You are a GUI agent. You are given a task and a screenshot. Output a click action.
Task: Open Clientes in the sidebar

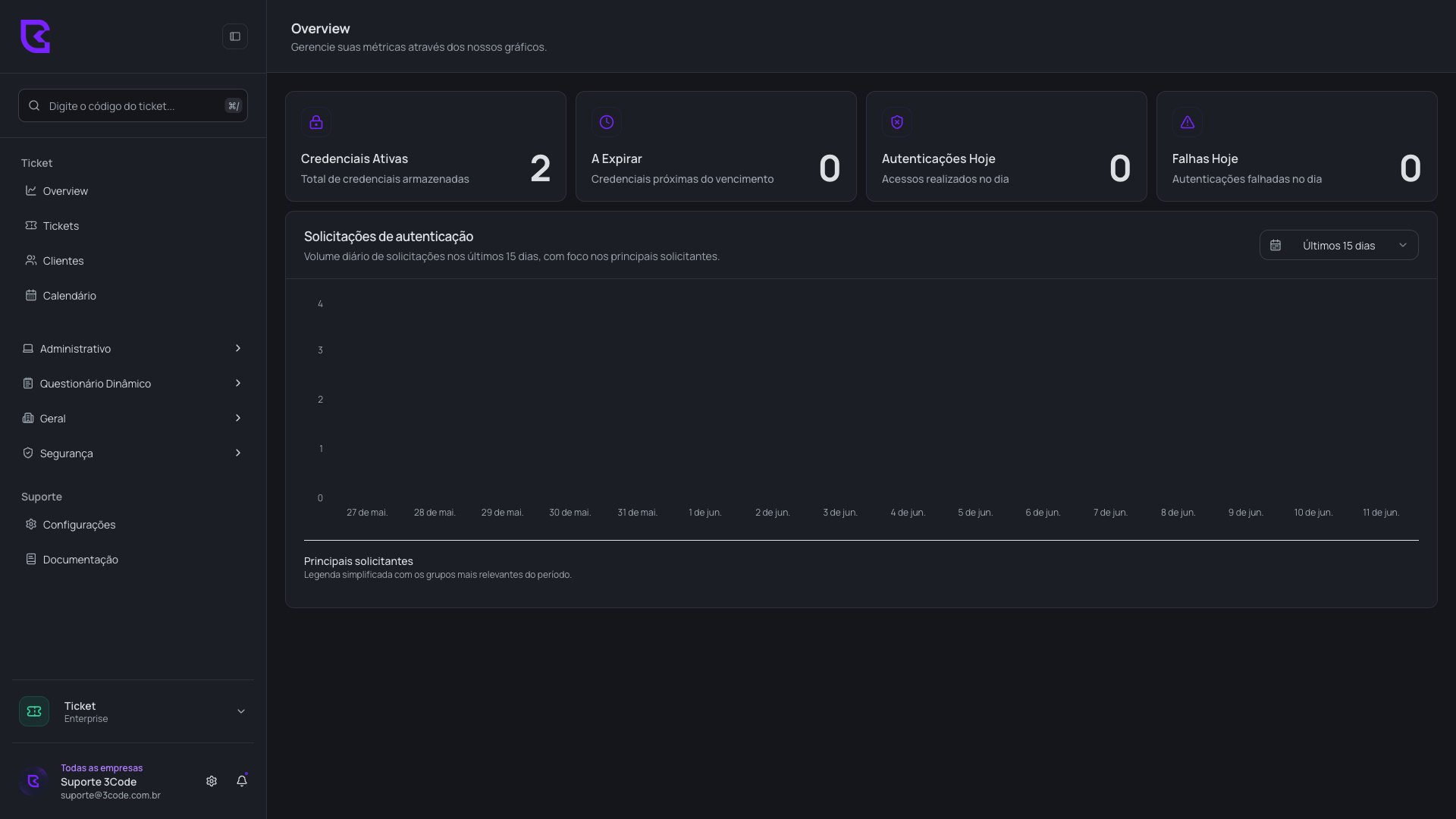133,261
